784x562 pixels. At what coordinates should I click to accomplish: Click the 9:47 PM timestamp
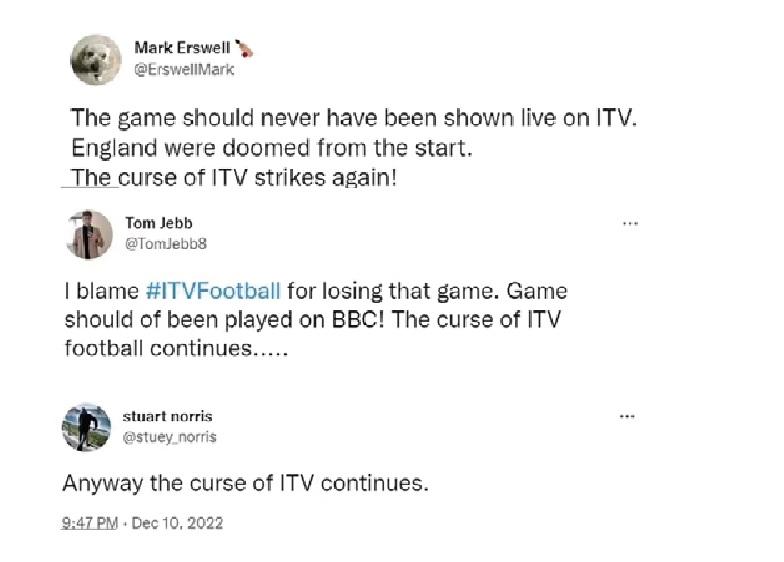click(88, 522)
